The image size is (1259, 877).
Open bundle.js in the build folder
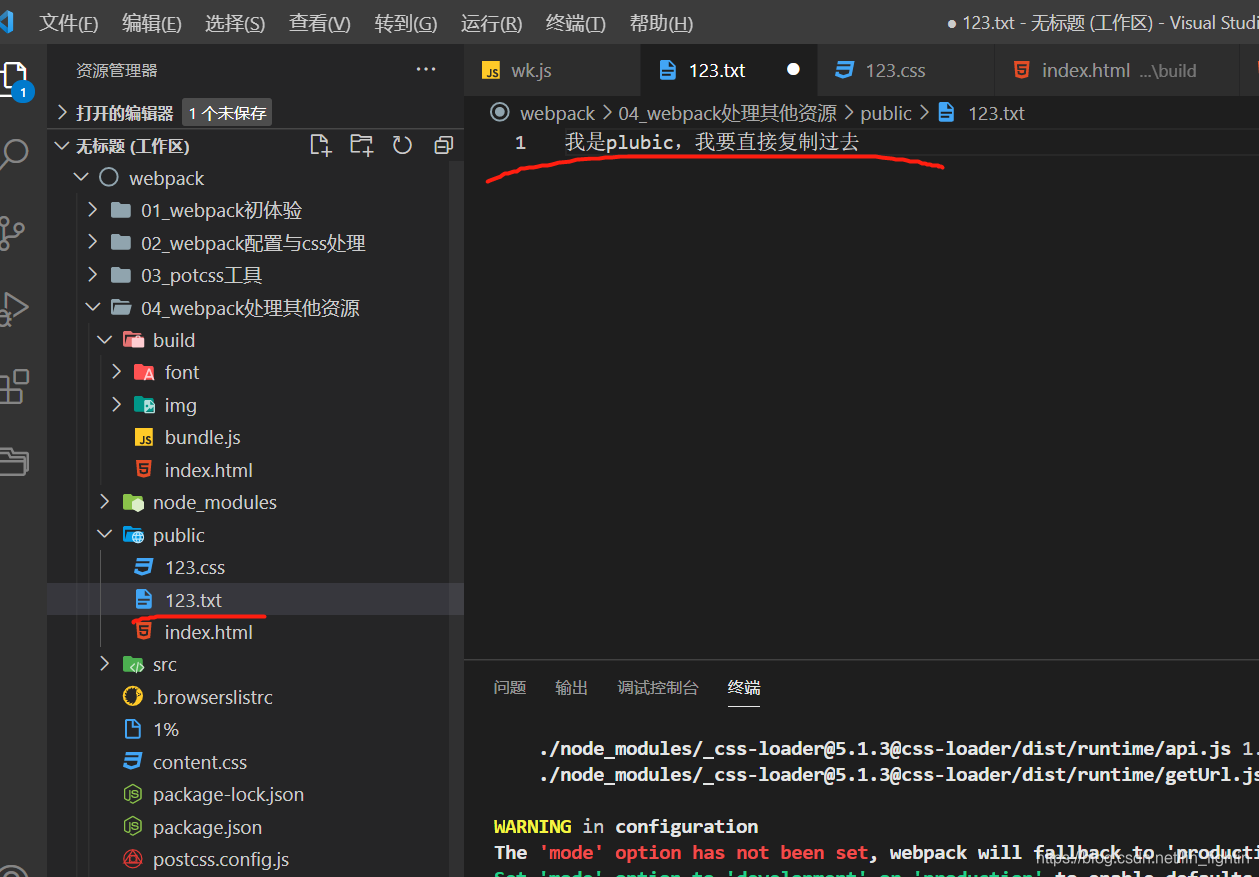(255, 437)
